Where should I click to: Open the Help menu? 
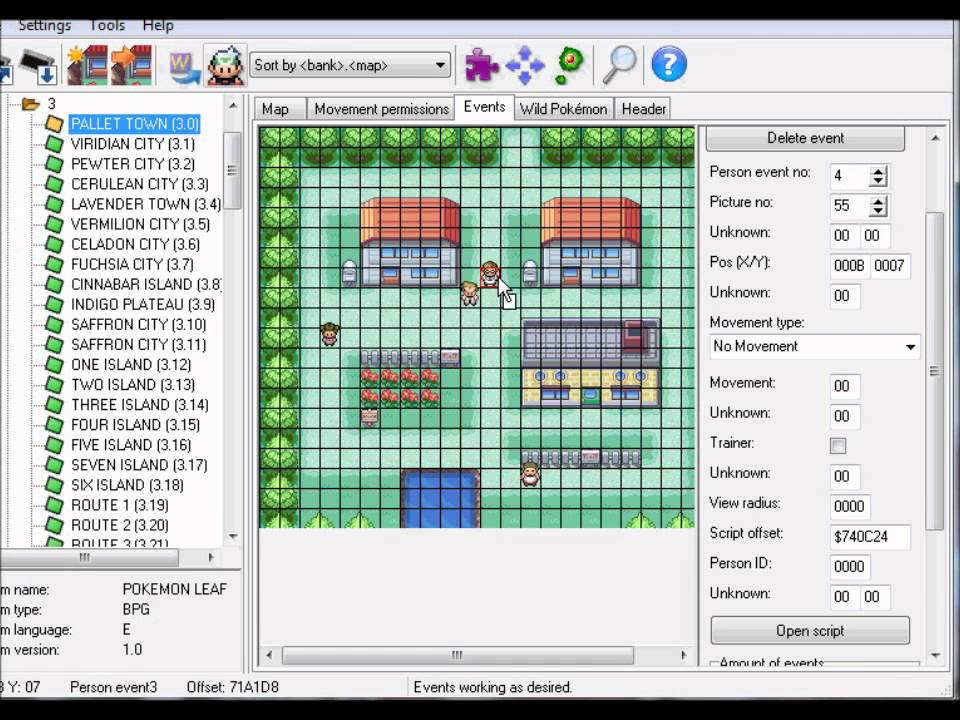click(158, 25)
